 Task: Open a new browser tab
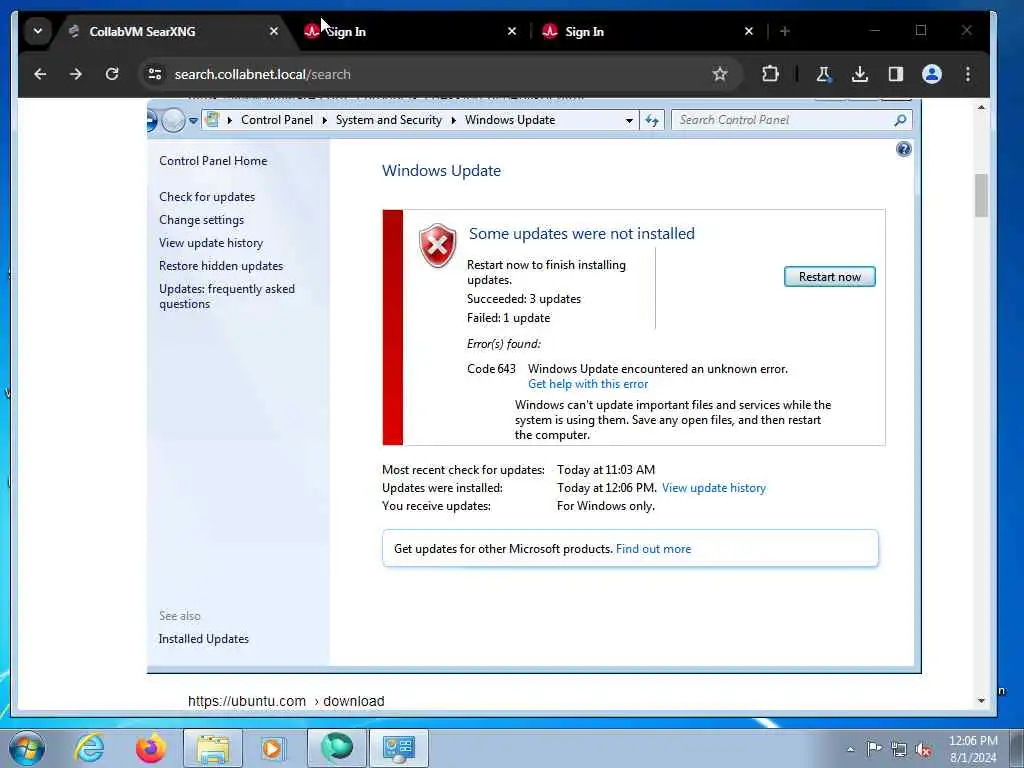(785, 31)
